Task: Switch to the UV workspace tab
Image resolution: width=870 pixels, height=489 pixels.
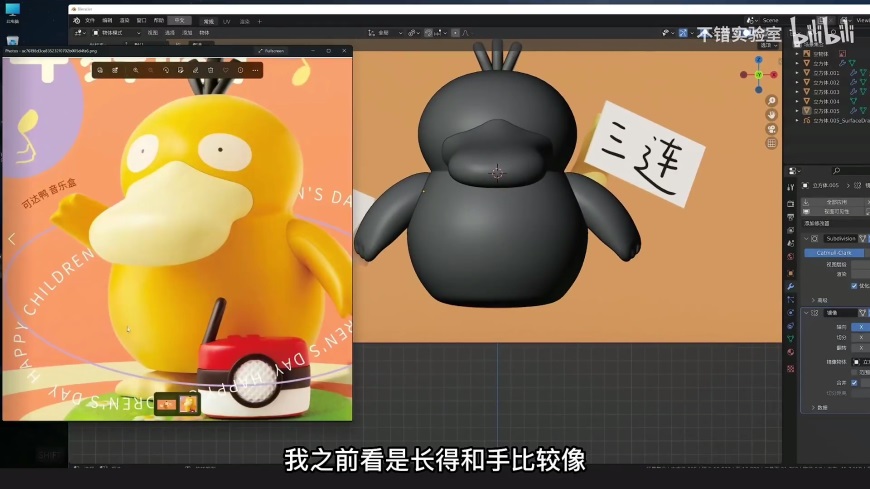Action: click(226, 22)
